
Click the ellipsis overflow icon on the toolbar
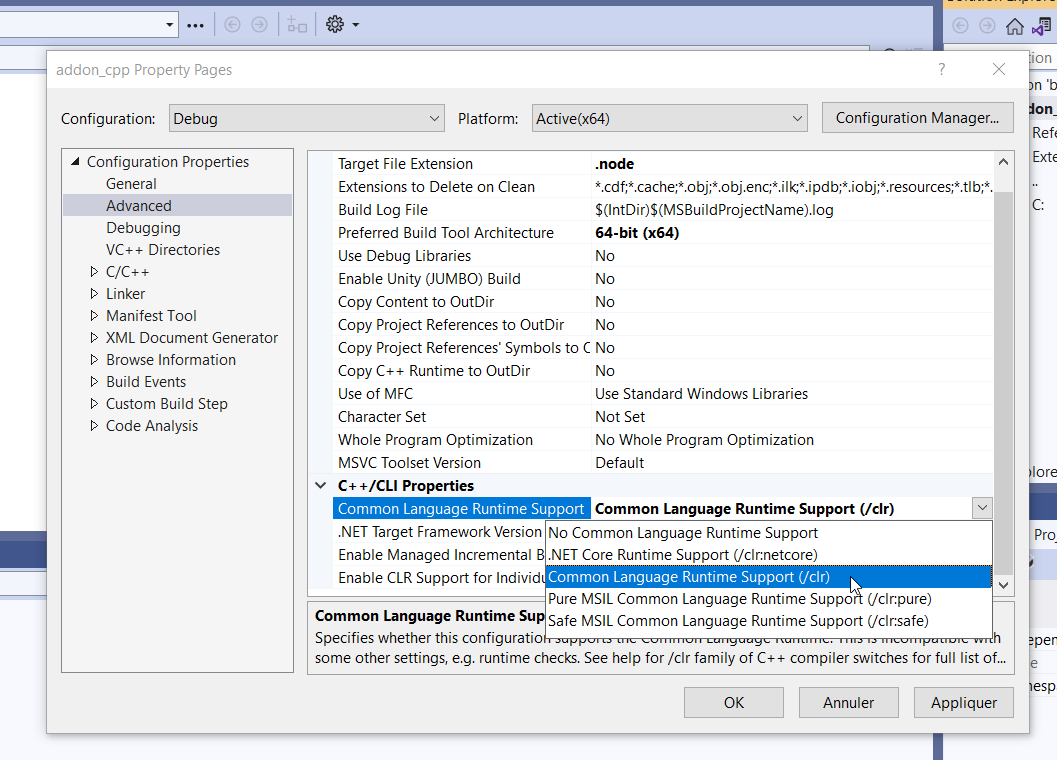[196, 25]
